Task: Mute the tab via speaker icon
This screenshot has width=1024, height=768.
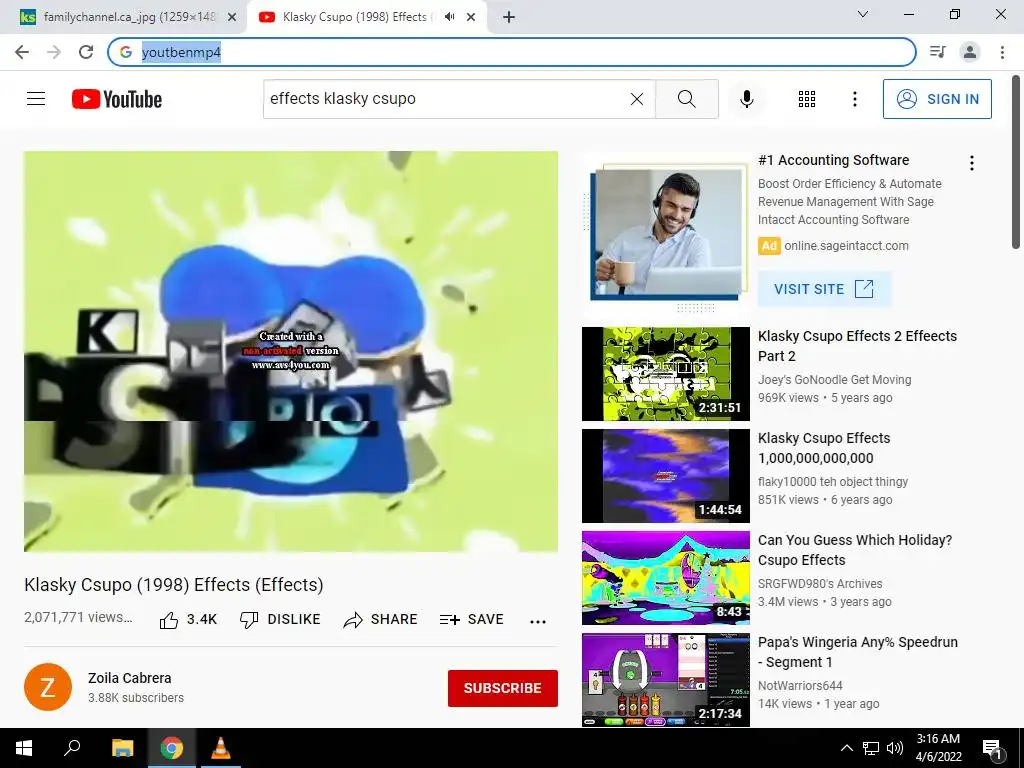Action: tap(449, 17)
